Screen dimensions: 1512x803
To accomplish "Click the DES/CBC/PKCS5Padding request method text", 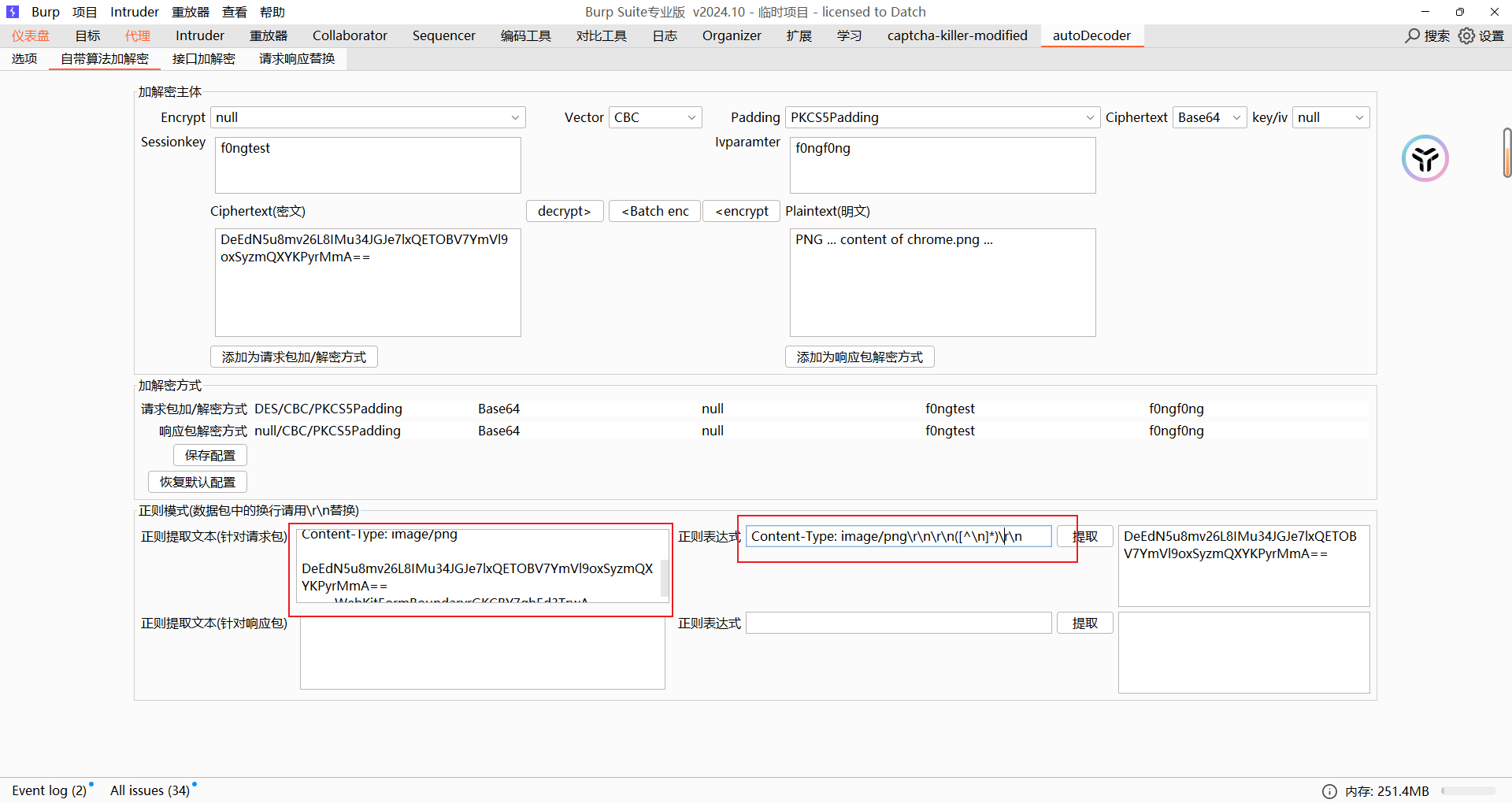I will pos(328,409).
